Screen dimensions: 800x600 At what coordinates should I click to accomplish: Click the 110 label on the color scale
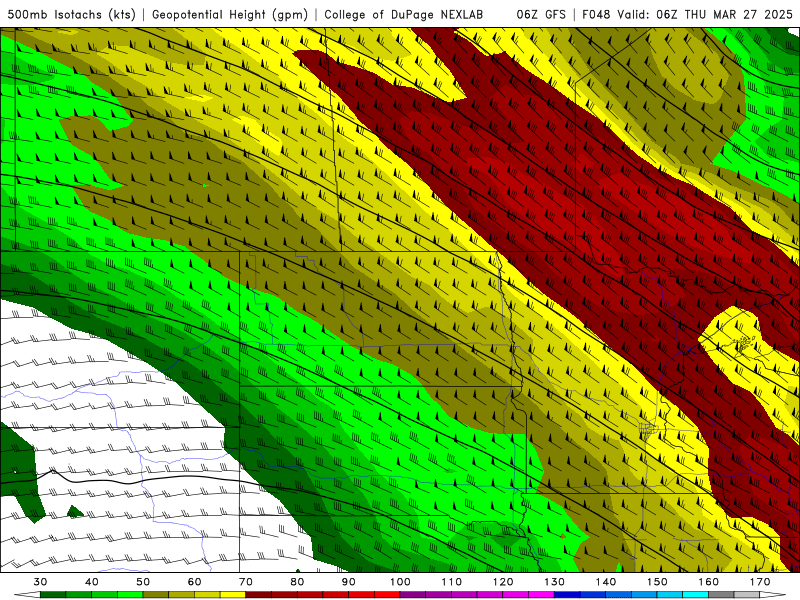(x=452, y=582)
